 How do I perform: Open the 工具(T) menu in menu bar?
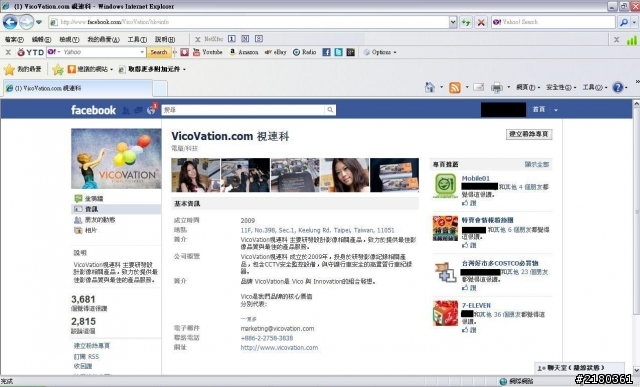(137, 40)
